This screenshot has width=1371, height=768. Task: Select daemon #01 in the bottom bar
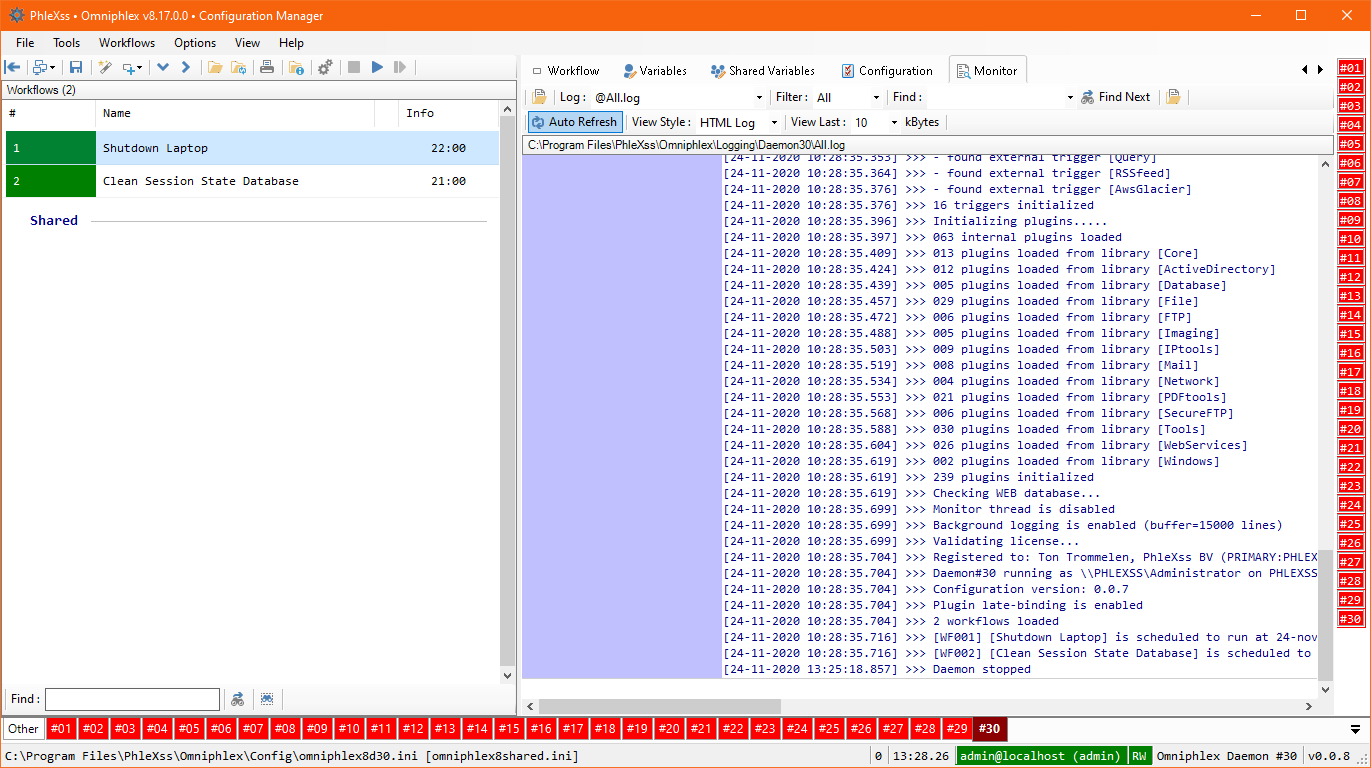tap(62, 729)
